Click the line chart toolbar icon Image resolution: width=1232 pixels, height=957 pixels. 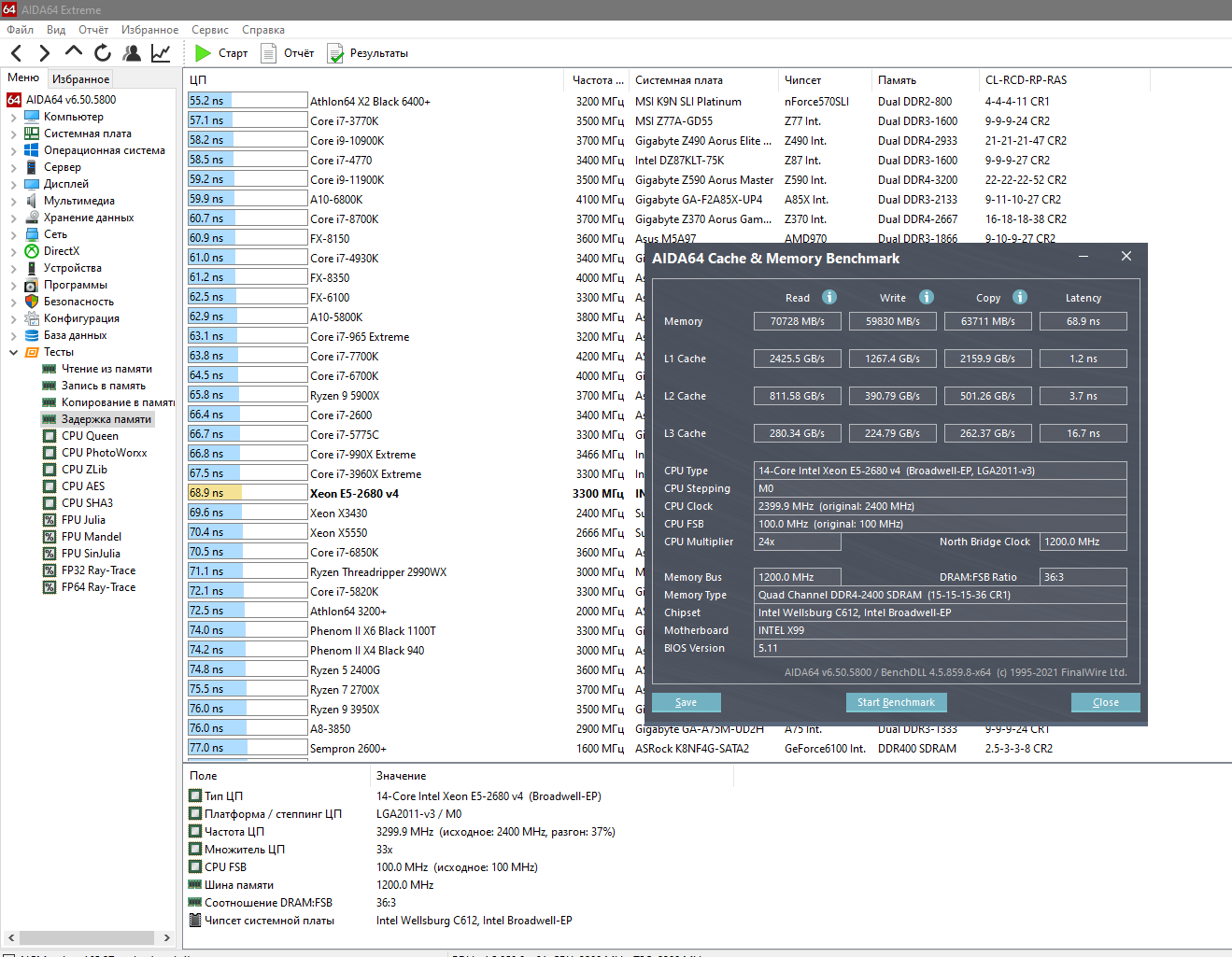161,53
